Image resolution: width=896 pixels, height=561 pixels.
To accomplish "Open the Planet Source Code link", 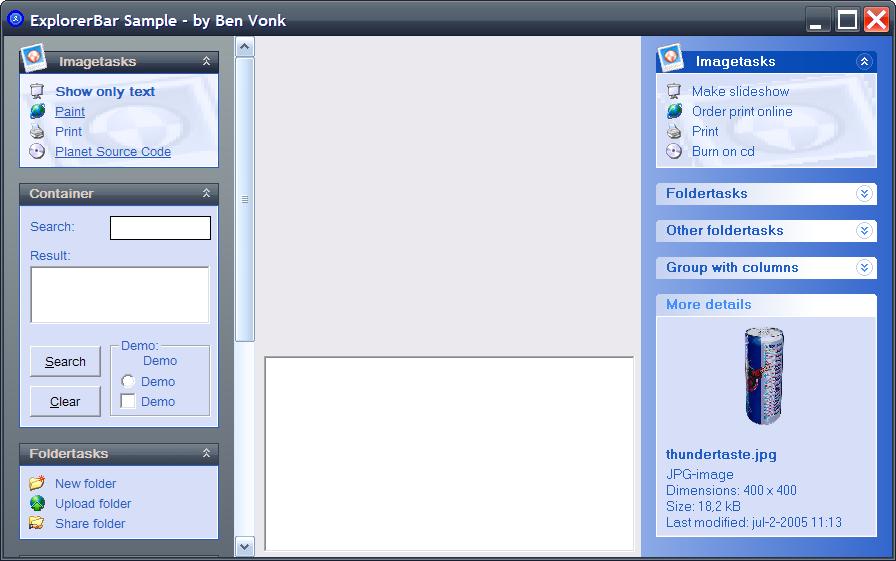I will point(112,152).
